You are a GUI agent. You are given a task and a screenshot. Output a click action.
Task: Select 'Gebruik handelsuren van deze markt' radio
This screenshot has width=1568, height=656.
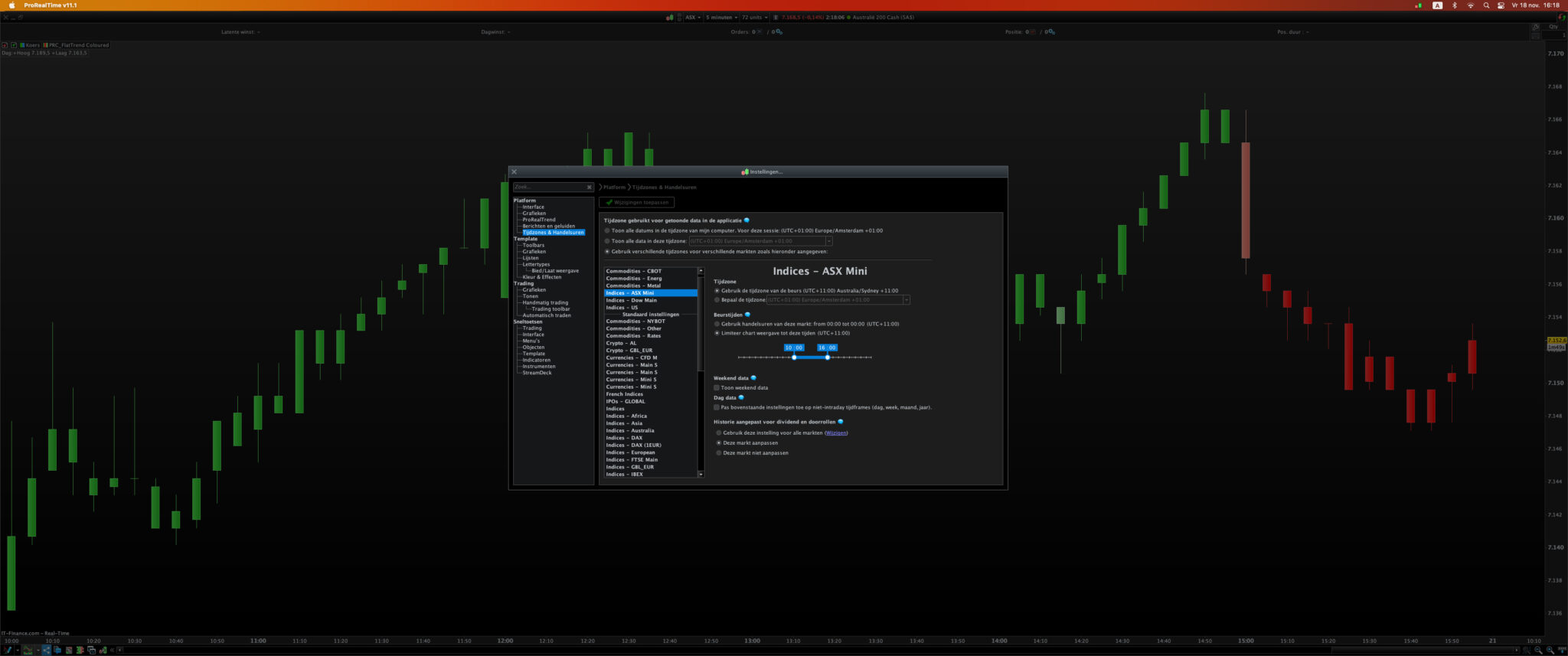coord(717,324)
